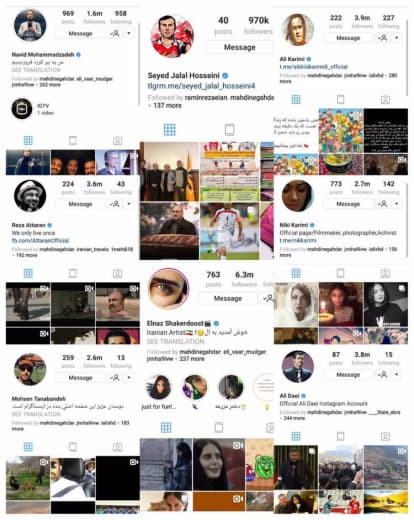Tap follow-person icon on Navid Mohammadzadeh profile
This screenshot has height=520, width=414.
tap(115, 33)
